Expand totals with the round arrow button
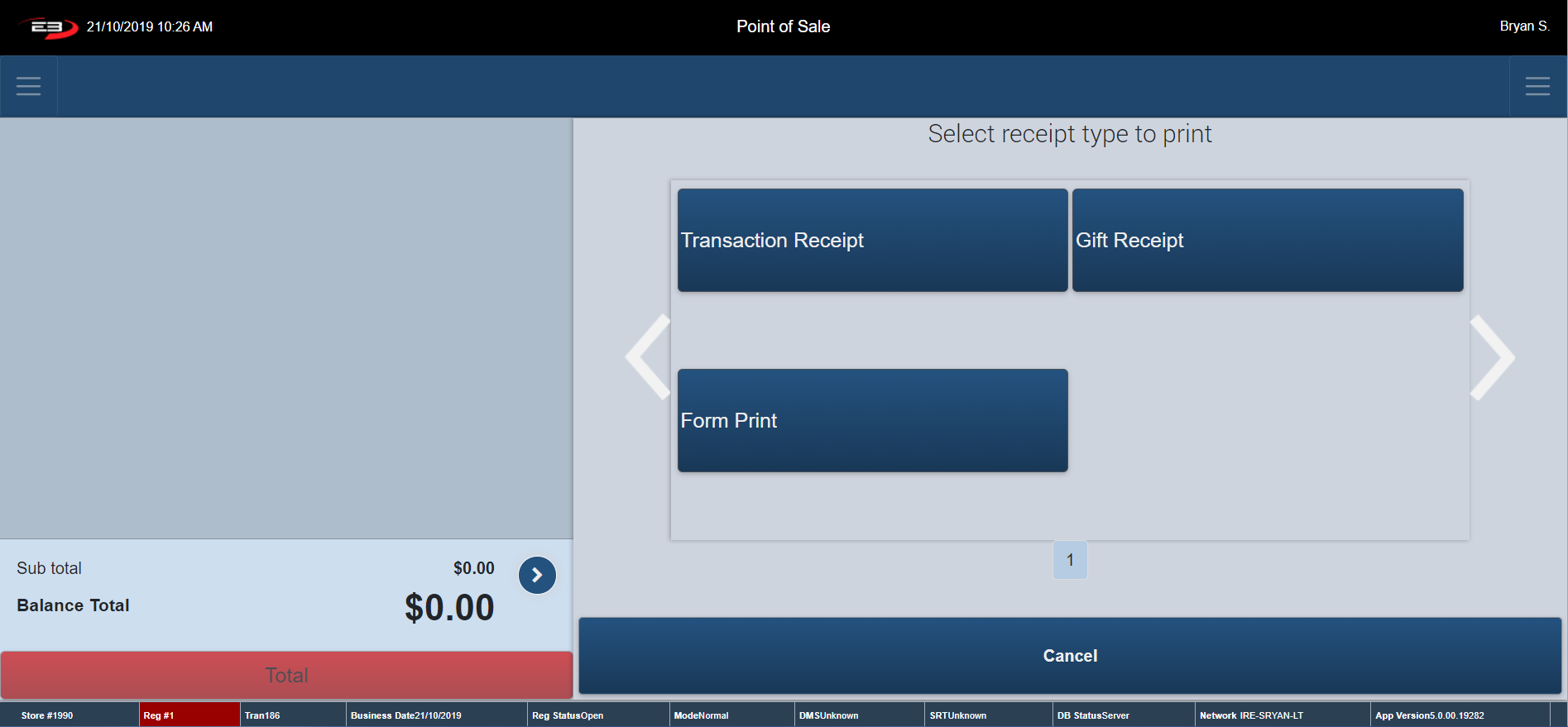Viewport: 1568px width, 727px height. click(537, 575)
